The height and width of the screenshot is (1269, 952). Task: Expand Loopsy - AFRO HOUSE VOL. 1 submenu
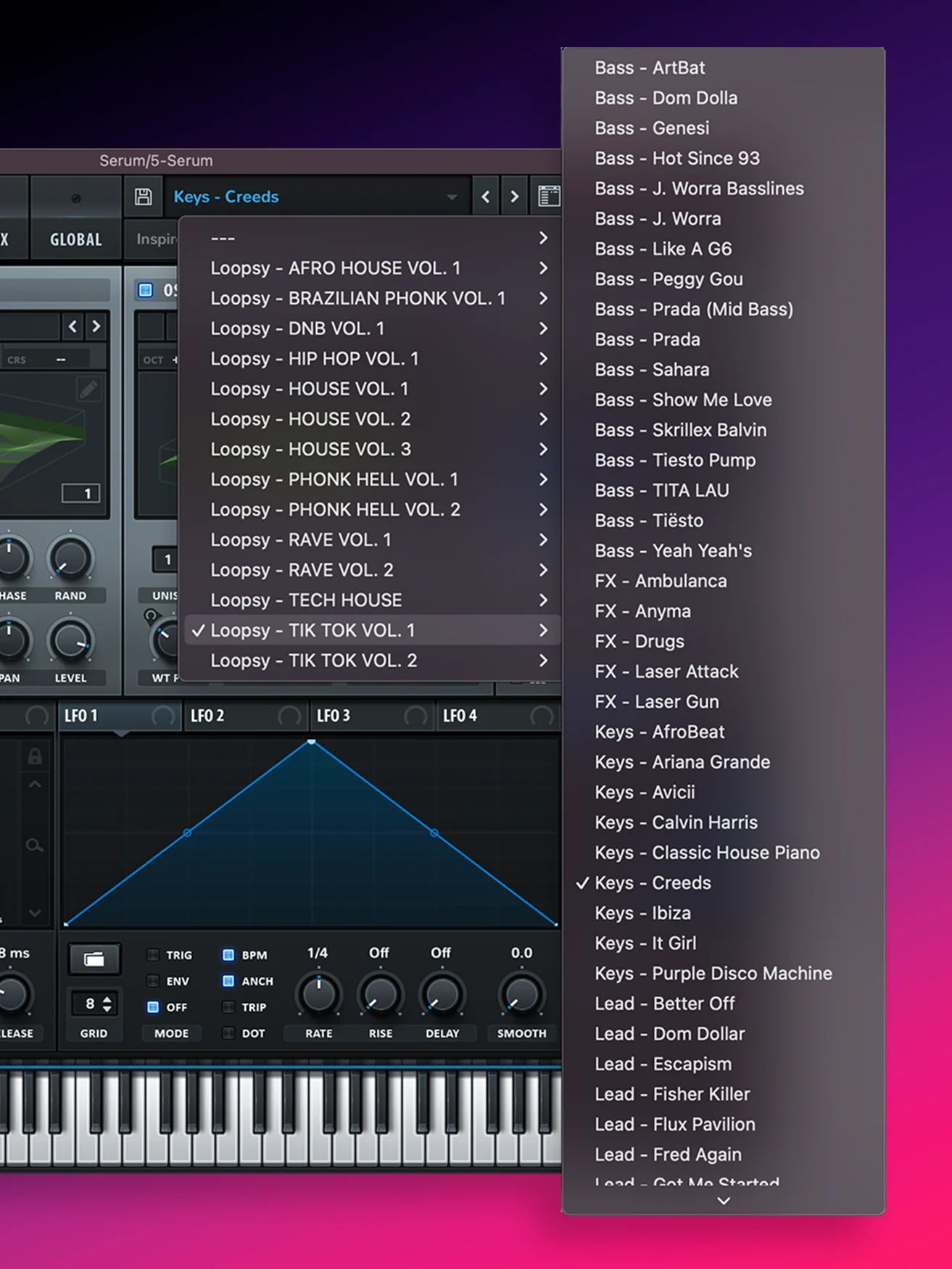coord(370,268)
